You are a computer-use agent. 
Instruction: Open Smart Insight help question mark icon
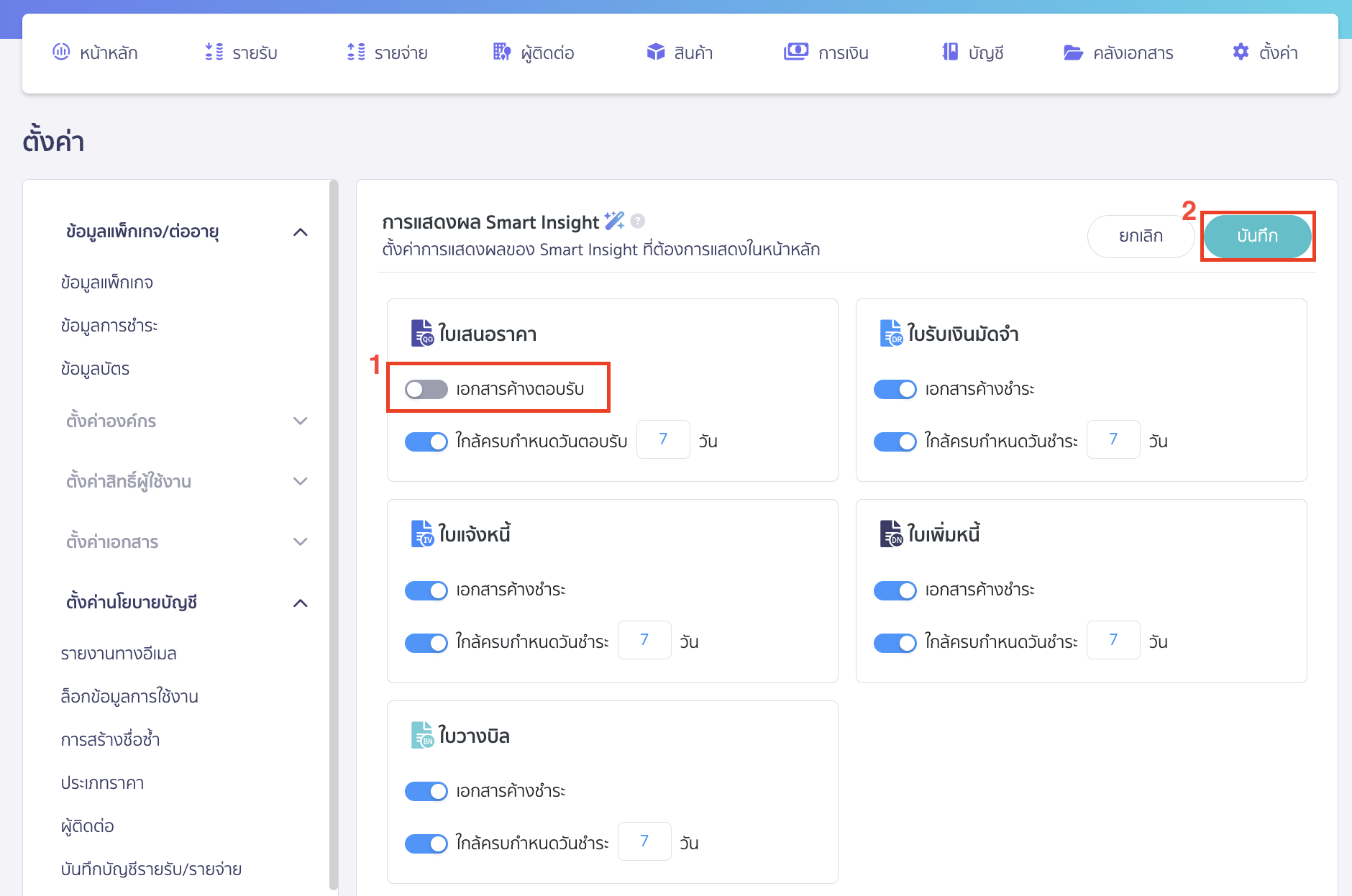pos(637,221)
